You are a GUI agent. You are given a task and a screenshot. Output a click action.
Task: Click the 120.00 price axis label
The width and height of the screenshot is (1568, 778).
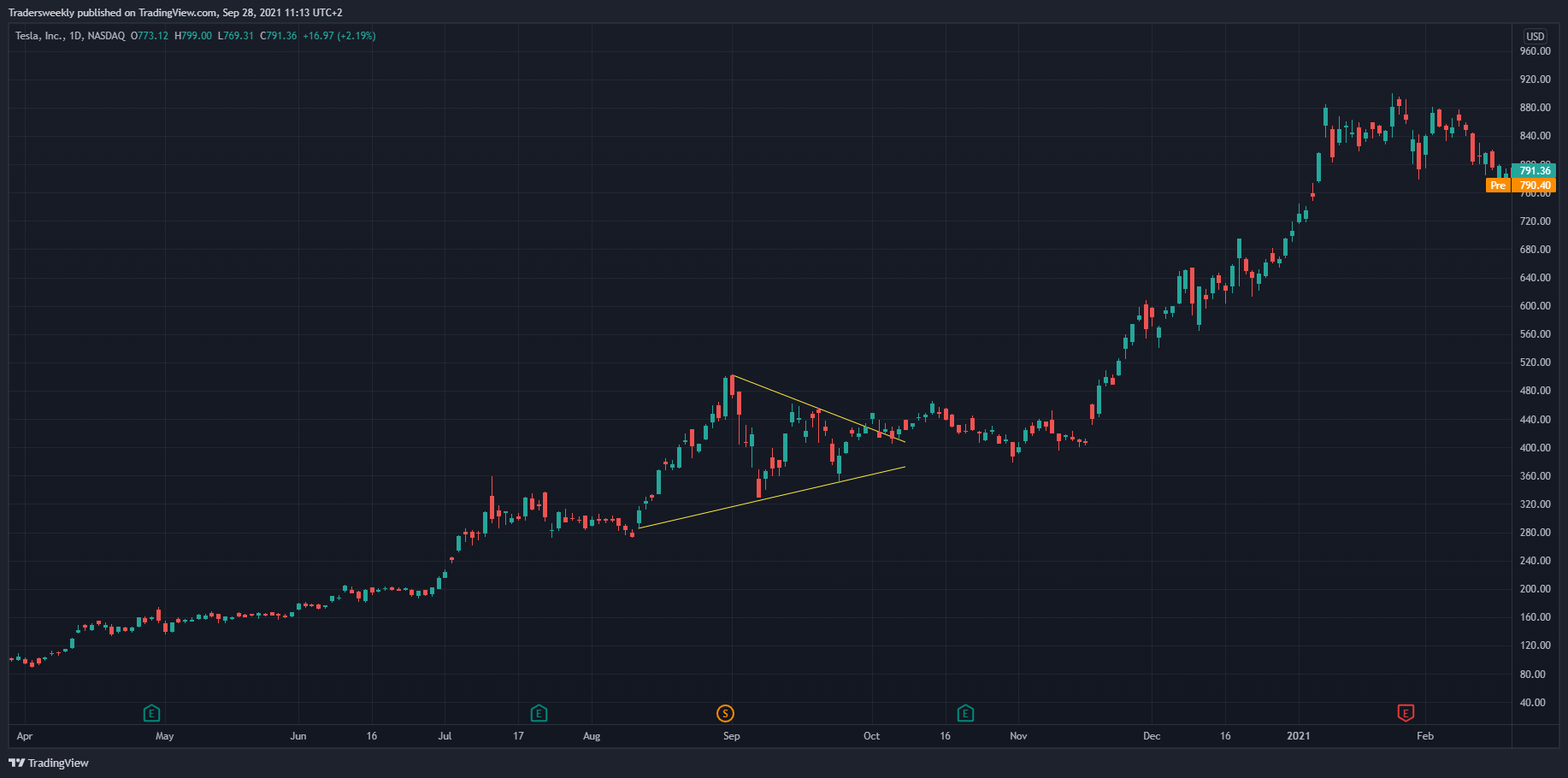1535,645
